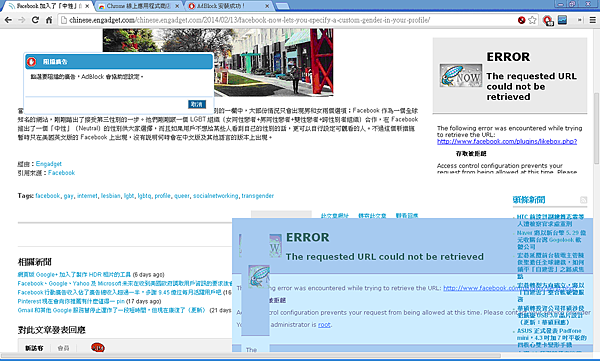Viewport: 600px width, 361px height.
Task: Open the Engadget source link
Action: pos(49,164)
